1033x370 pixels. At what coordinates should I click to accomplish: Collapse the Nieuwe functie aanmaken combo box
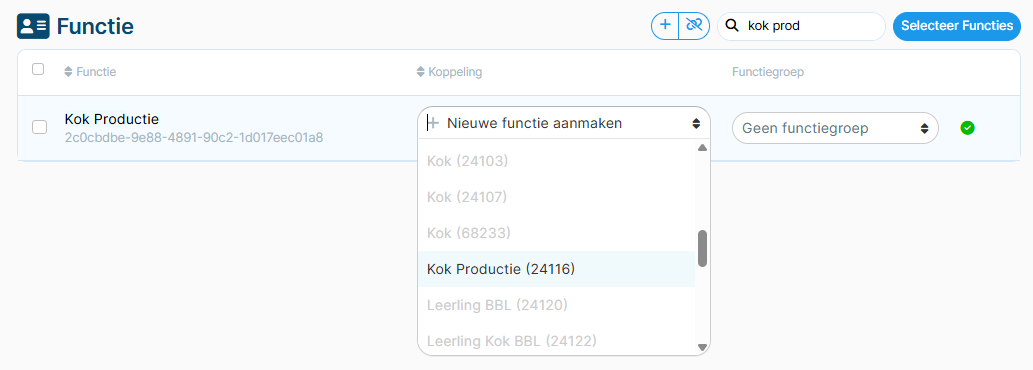pos(564,122)
